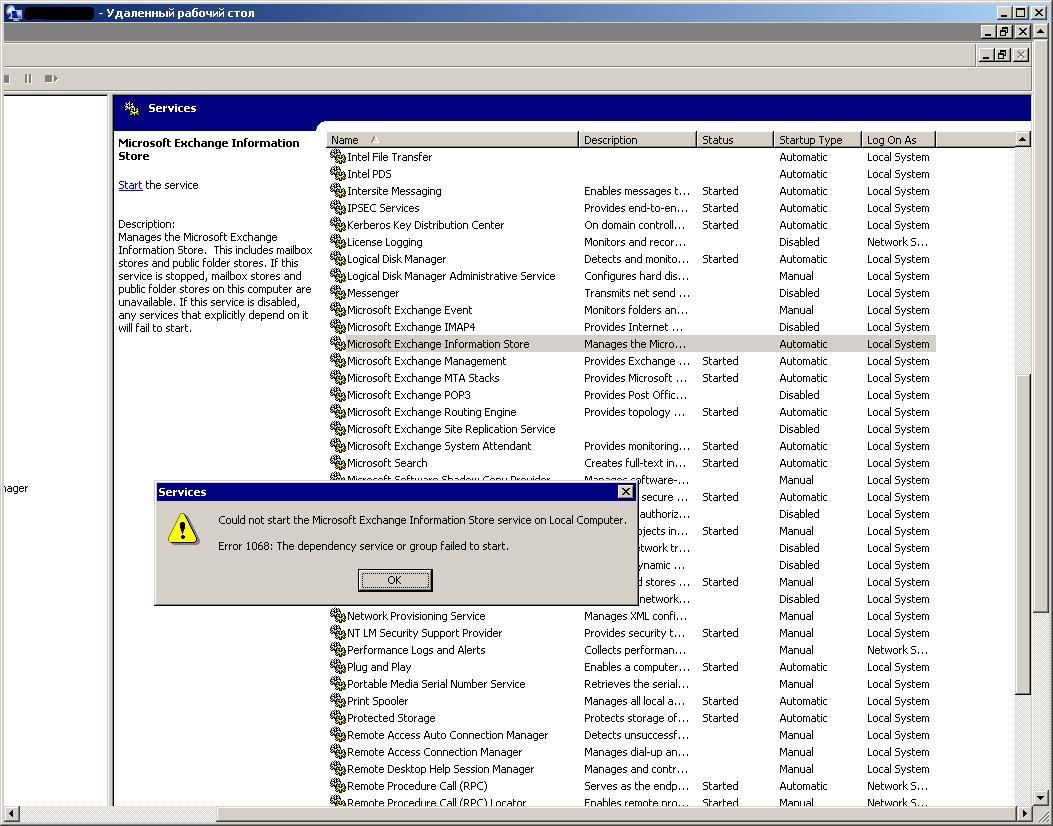Click the Print Spooler service icon
The height and width of the screenshot is (826, 1053).
point(337,700)
